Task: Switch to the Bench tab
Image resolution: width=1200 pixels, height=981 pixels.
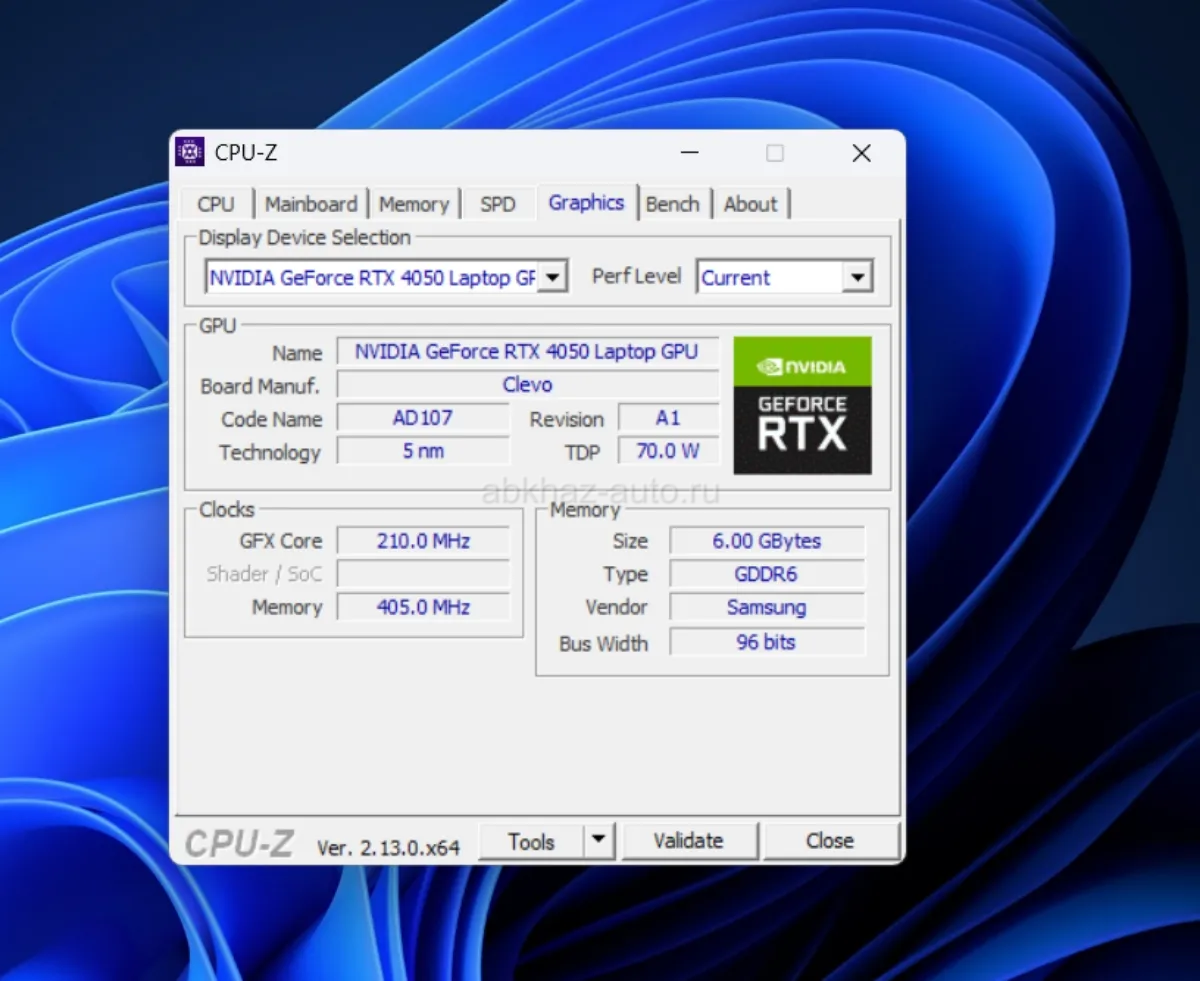Action: [x=672, y=204]
